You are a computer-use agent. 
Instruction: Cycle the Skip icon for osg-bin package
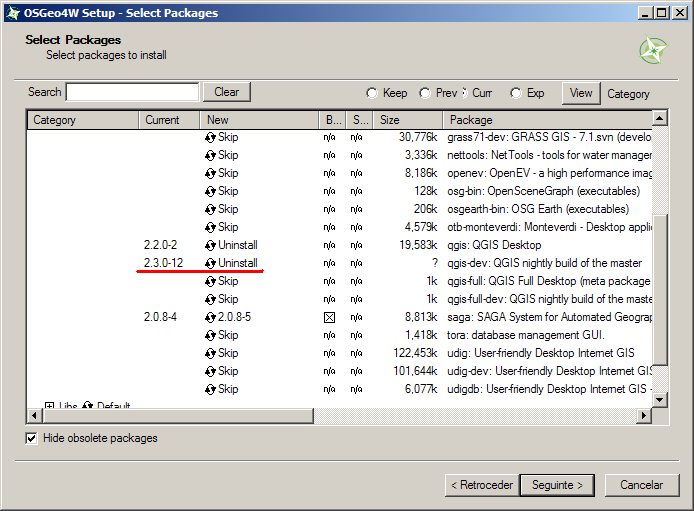click(x=210, y=192)
